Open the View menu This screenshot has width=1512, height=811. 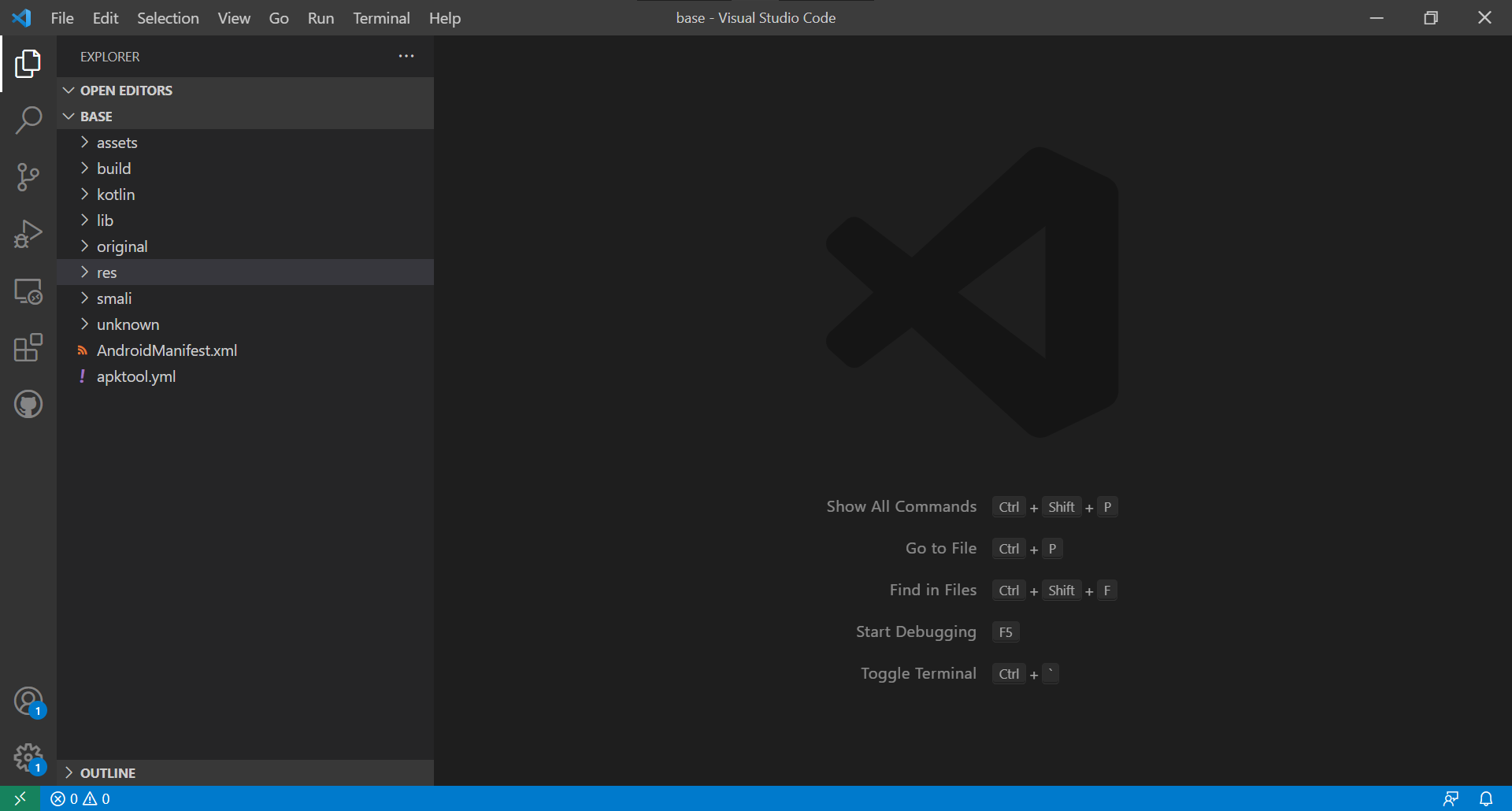tap(234, 17)
